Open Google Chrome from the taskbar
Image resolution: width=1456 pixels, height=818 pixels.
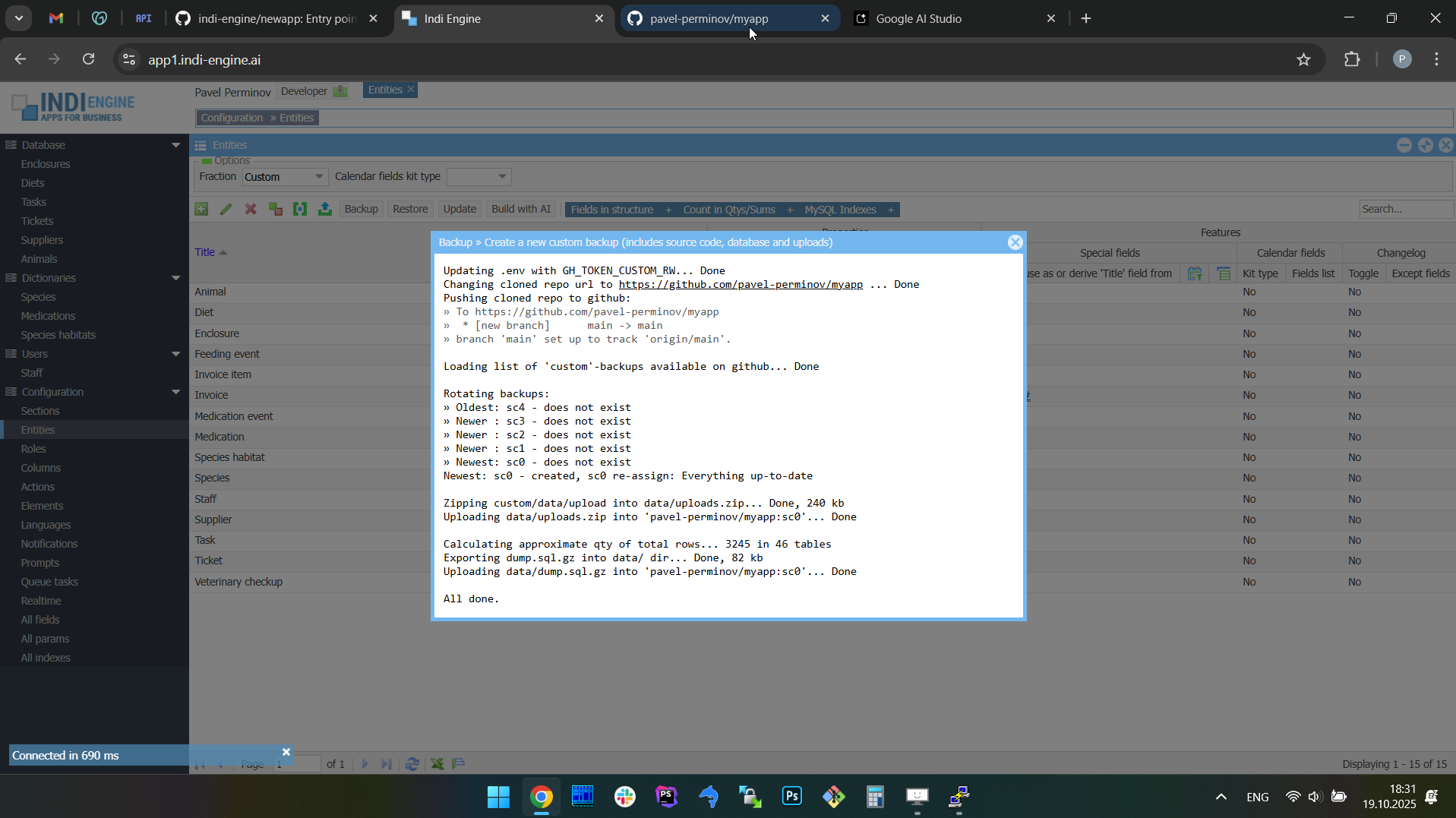click(x=541, y=797)
